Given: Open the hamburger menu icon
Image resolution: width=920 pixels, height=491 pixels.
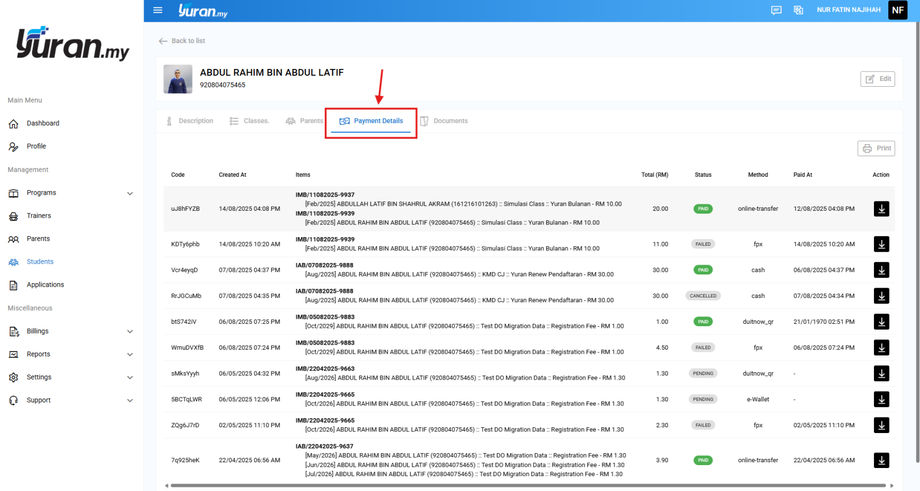Looking at the screenshot, I should pyautogui.click(x=157, y=10).
